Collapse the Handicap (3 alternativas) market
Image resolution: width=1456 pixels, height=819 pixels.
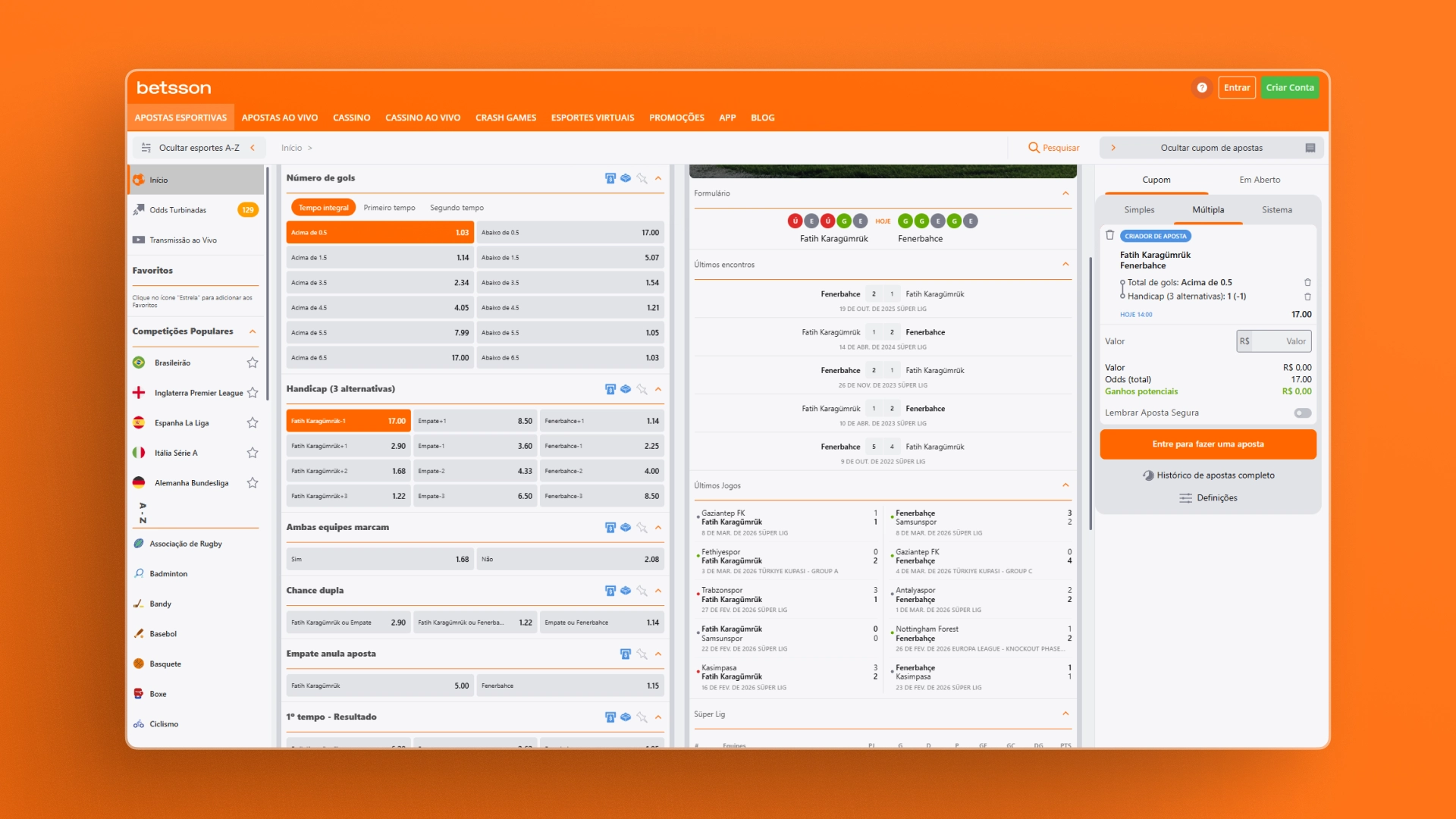click(x=658, y=389)
